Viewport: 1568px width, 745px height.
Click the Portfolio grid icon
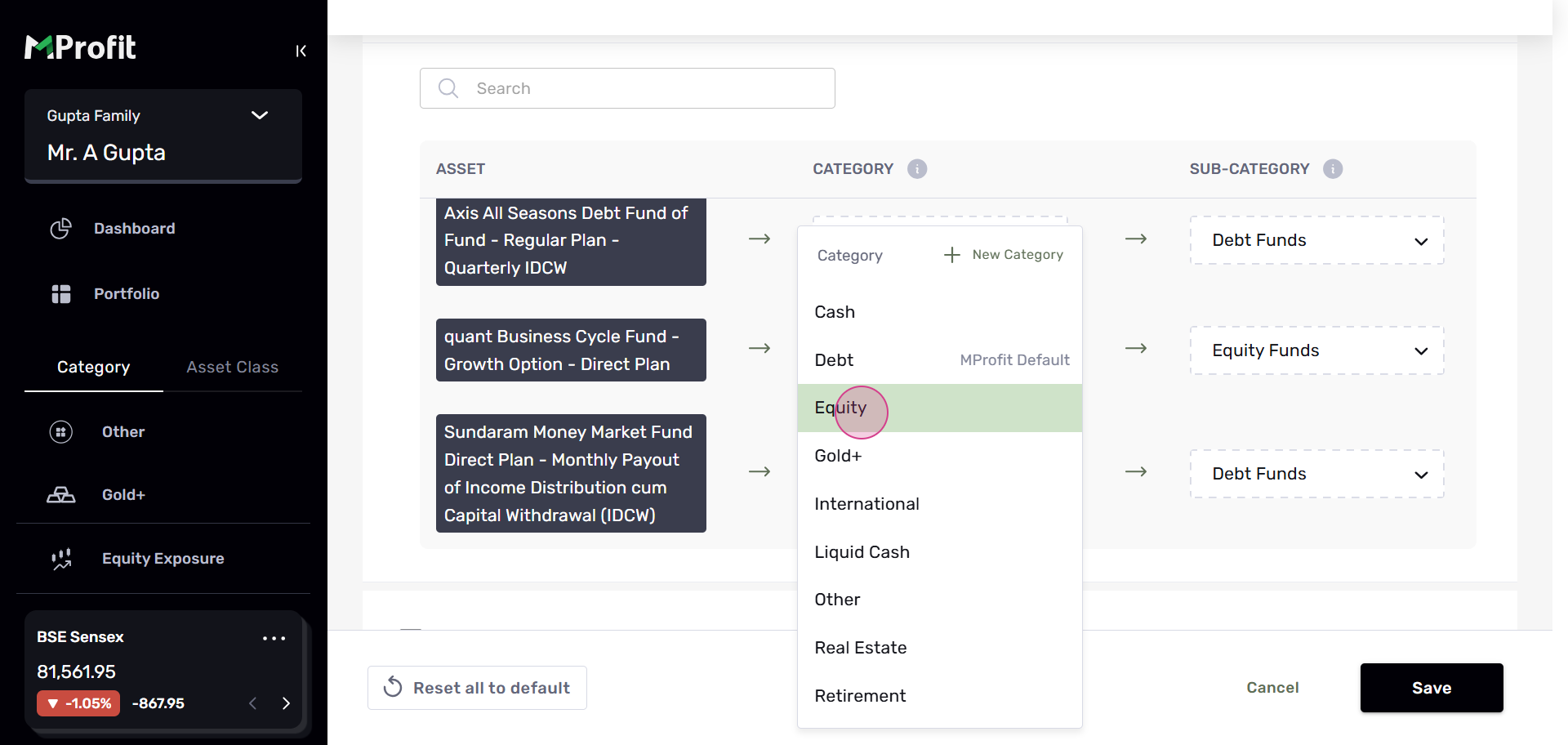coord(60,294)
